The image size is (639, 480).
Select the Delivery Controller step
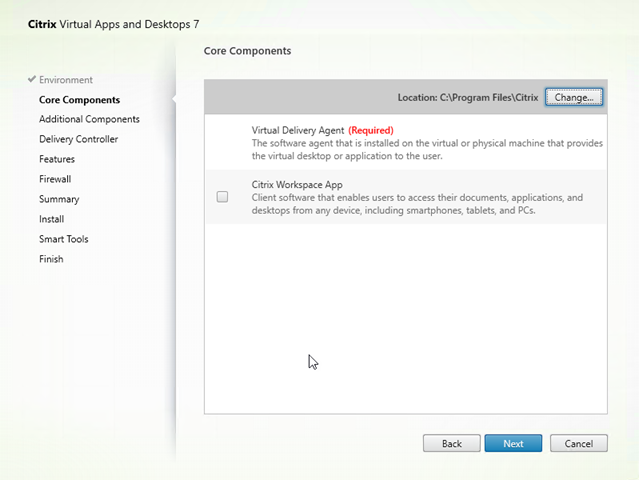79,139
